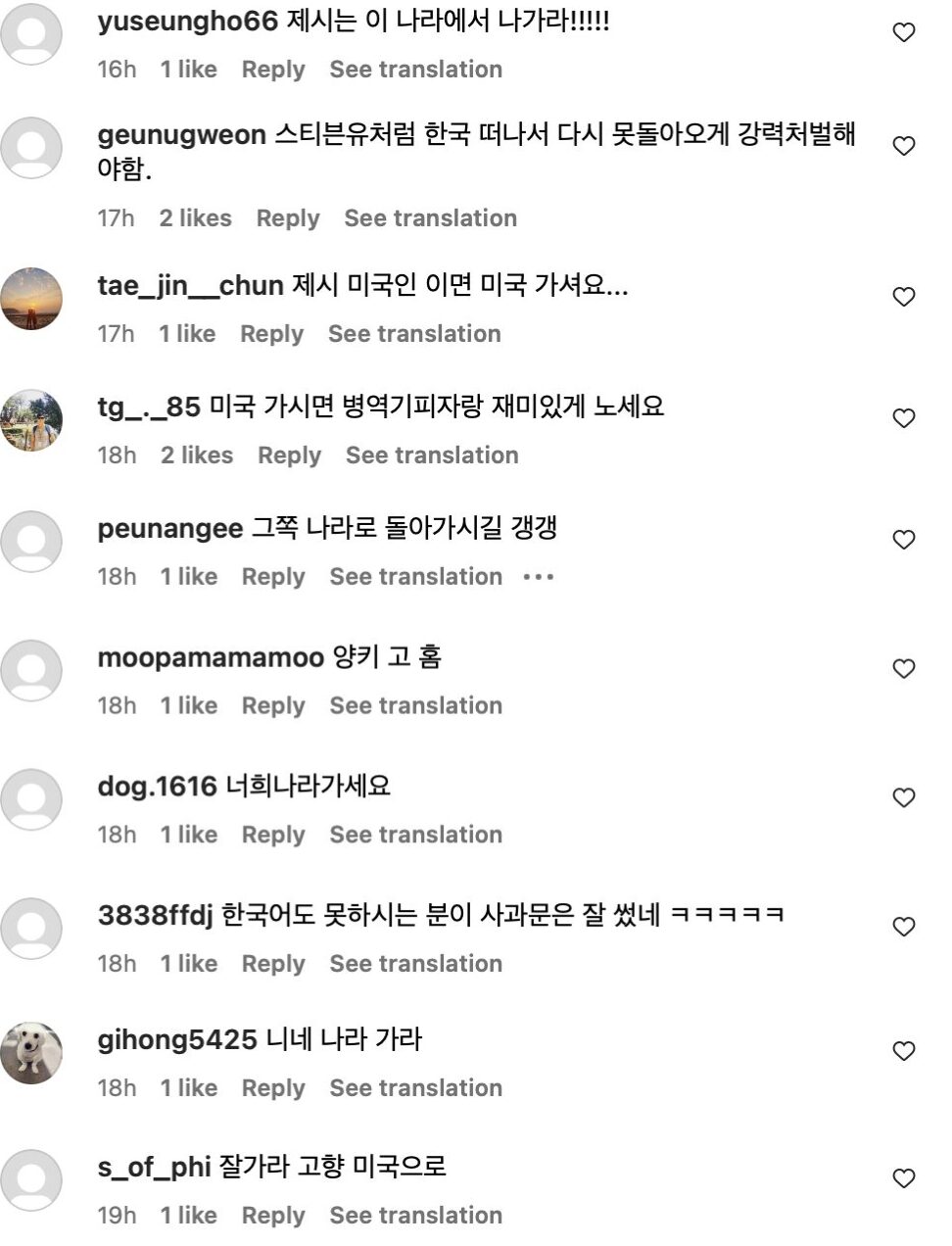Open tae_jin__chun's sunset profile picture

(x=31, y=299)
